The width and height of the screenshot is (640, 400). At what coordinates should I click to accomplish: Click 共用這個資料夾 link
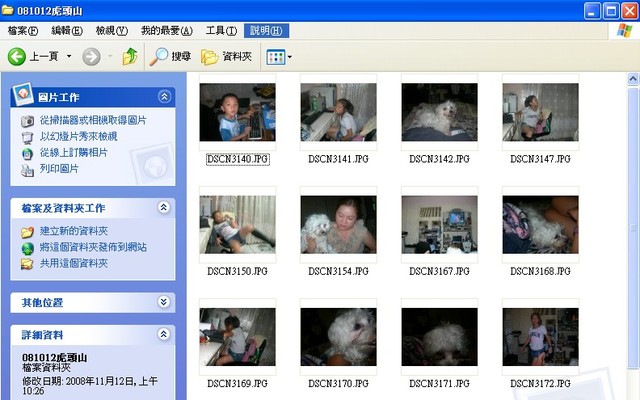point(73,263)
